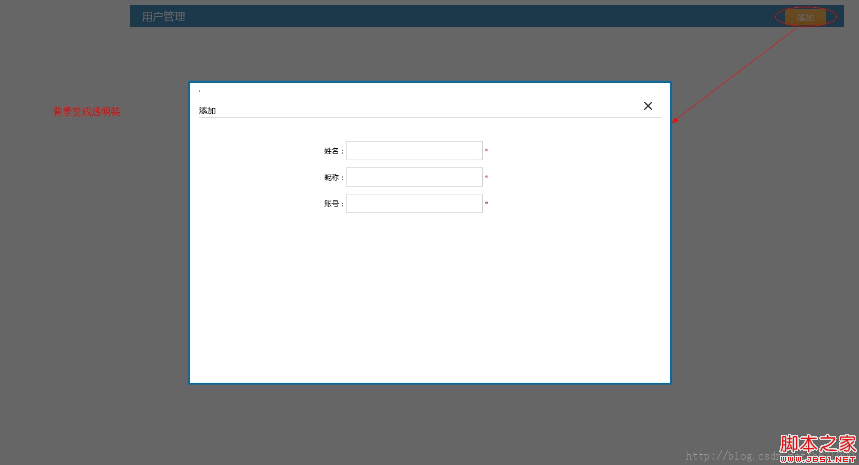Click the 账号 field label
The image size is (859, 465).
[332, 204]
